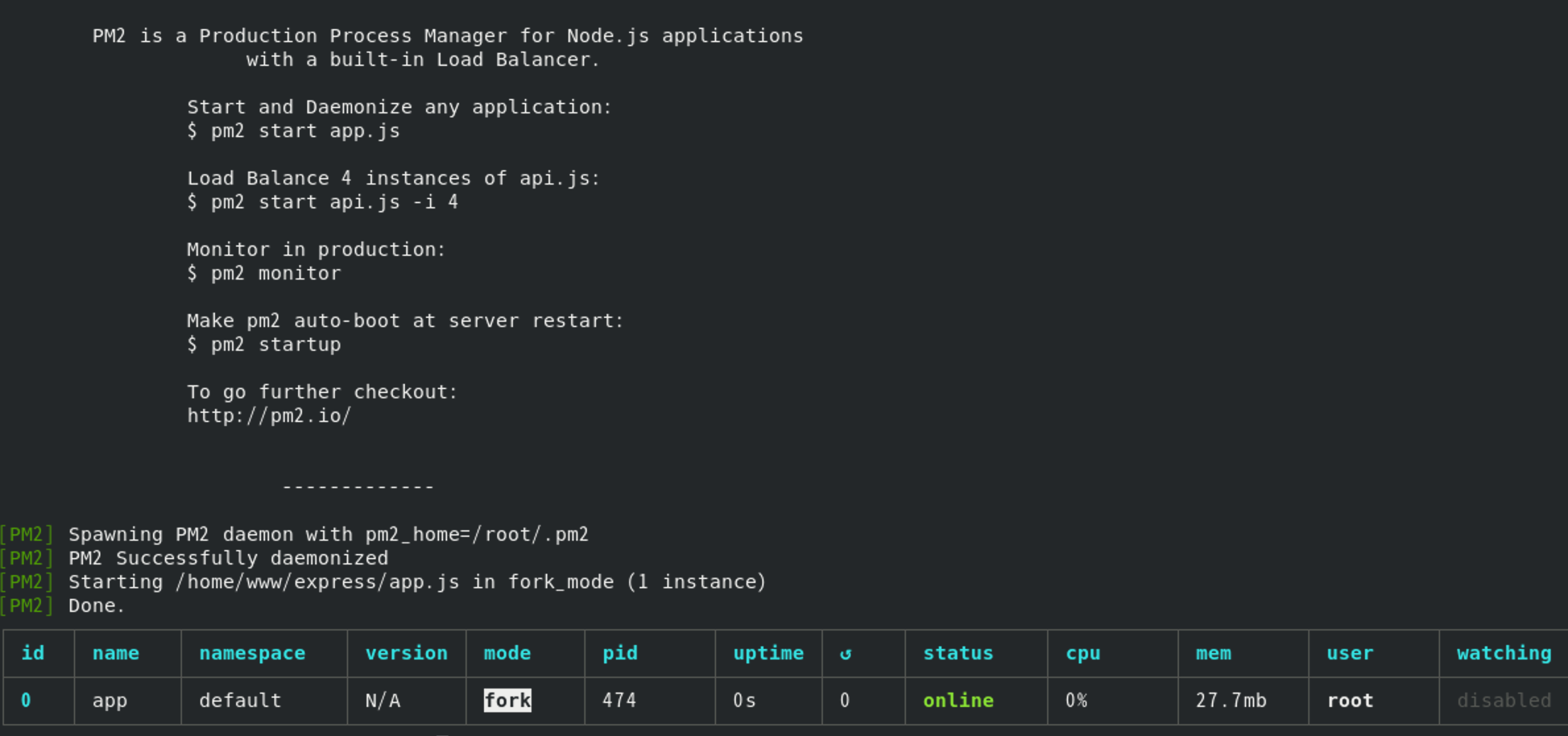The image size is (1568, 736).
Task: Click the [PM2] tag on Starting app.js line
Action: pyautogui.click(x=27, y=582)
